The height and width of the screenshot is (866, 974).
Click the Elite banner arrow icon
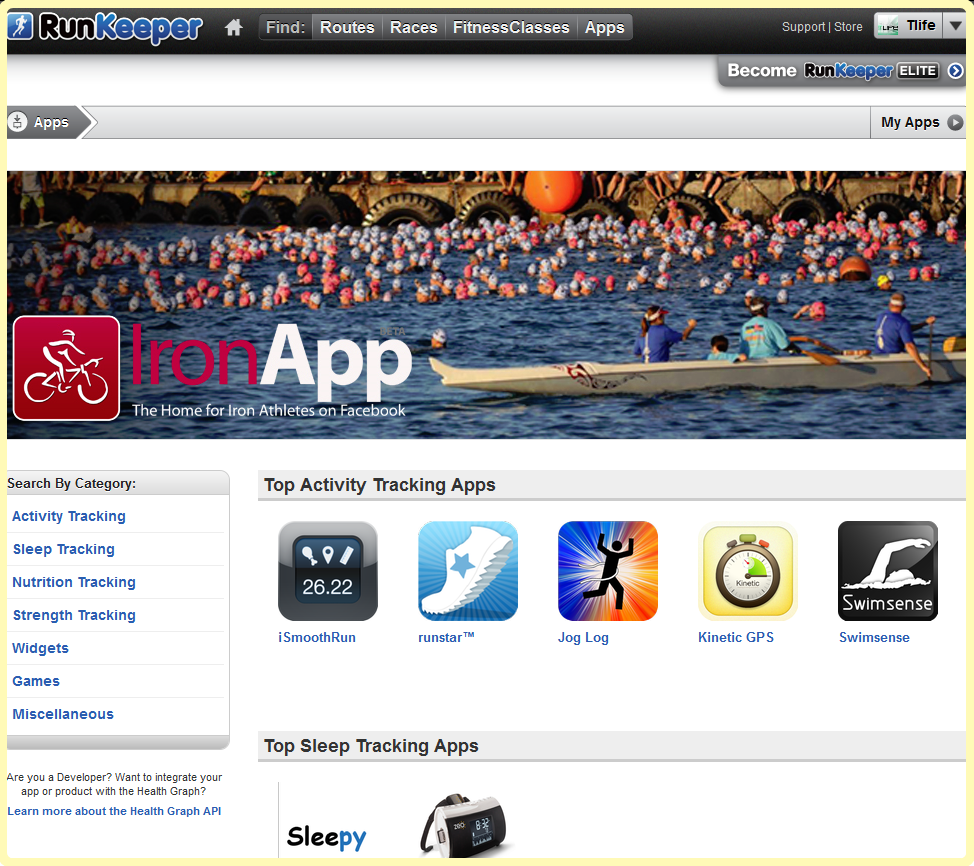click(x=955, y=71)
